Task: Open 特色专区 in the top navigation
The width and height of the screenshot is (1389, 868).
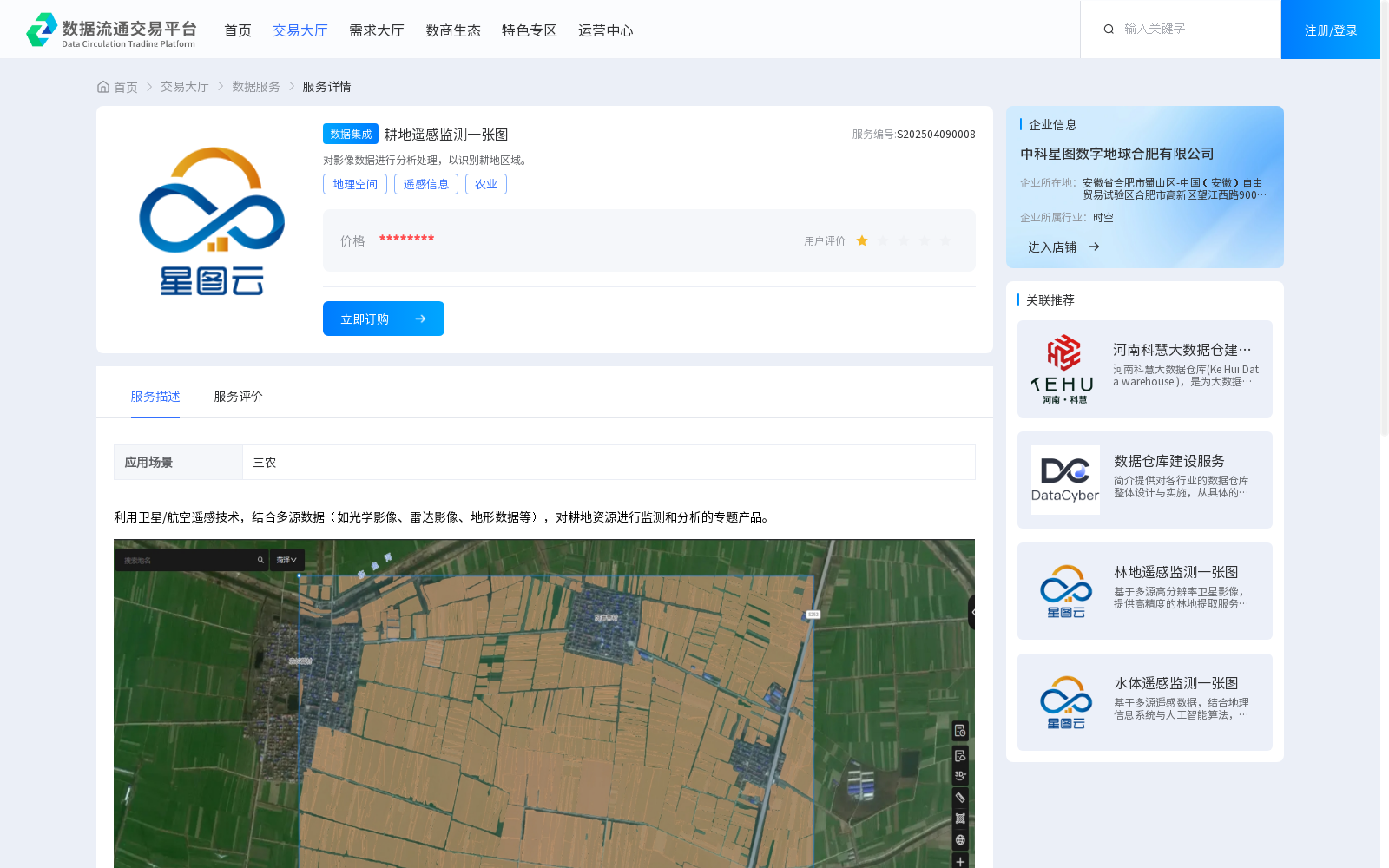Action: 530,30
